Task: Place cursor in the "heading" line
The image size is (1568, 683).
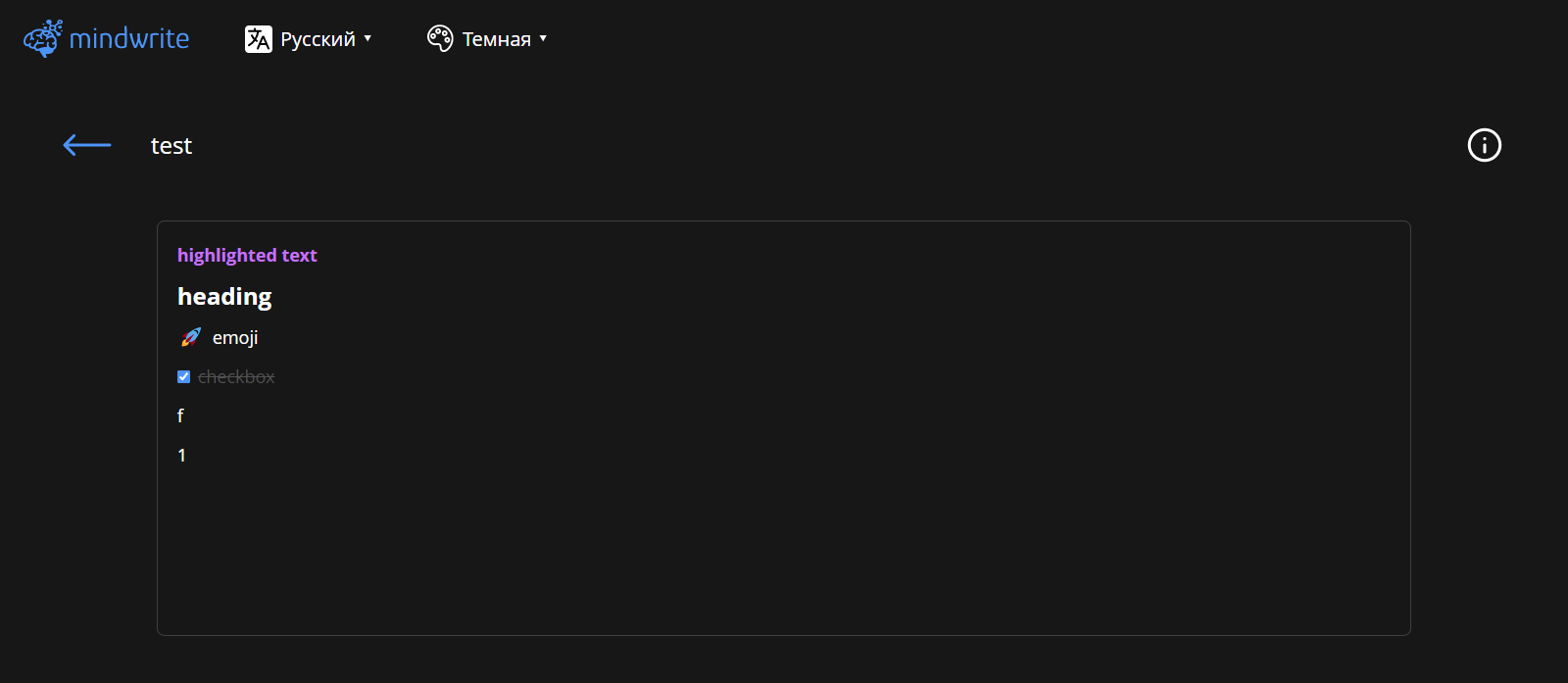Action: click(224, 296)
